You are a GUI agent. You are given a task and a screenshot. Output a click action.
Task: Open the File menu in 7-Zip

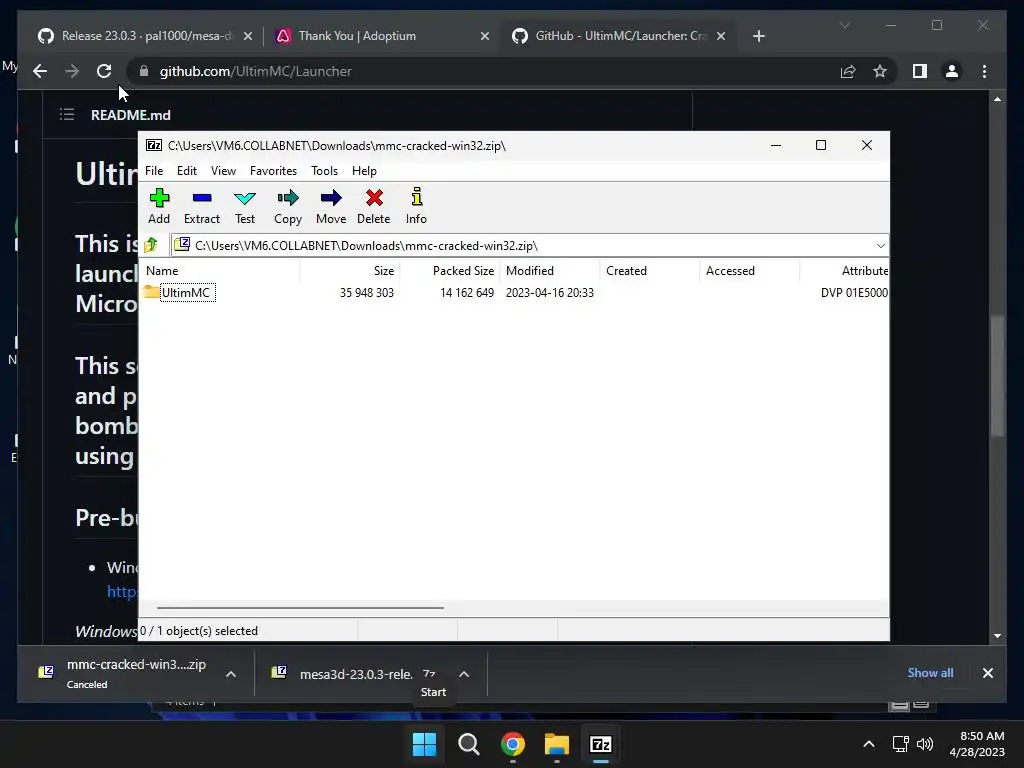[154, 170]
